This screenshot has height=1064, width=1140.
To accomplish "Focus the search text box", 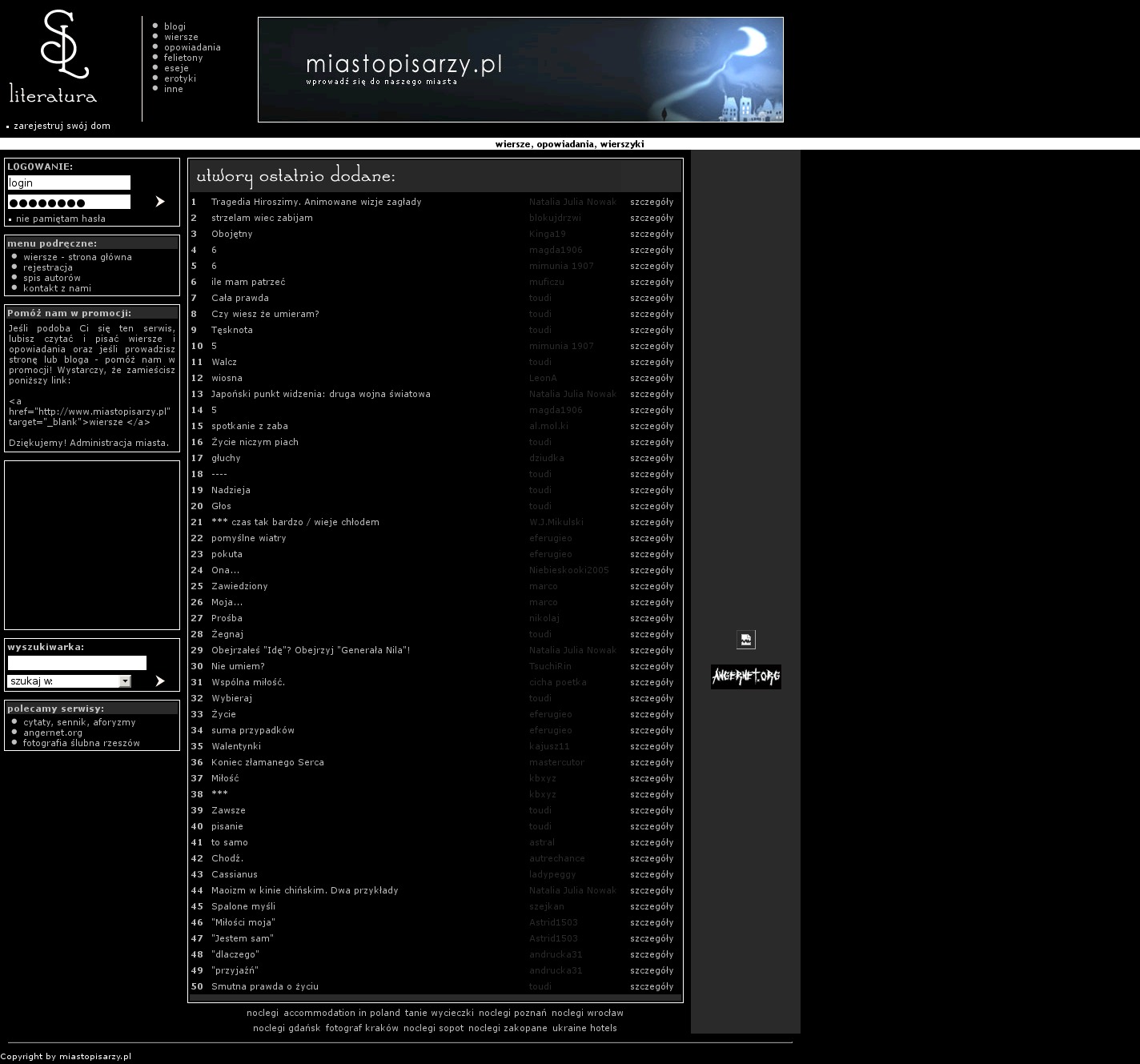I will click(x=77, y=663).
